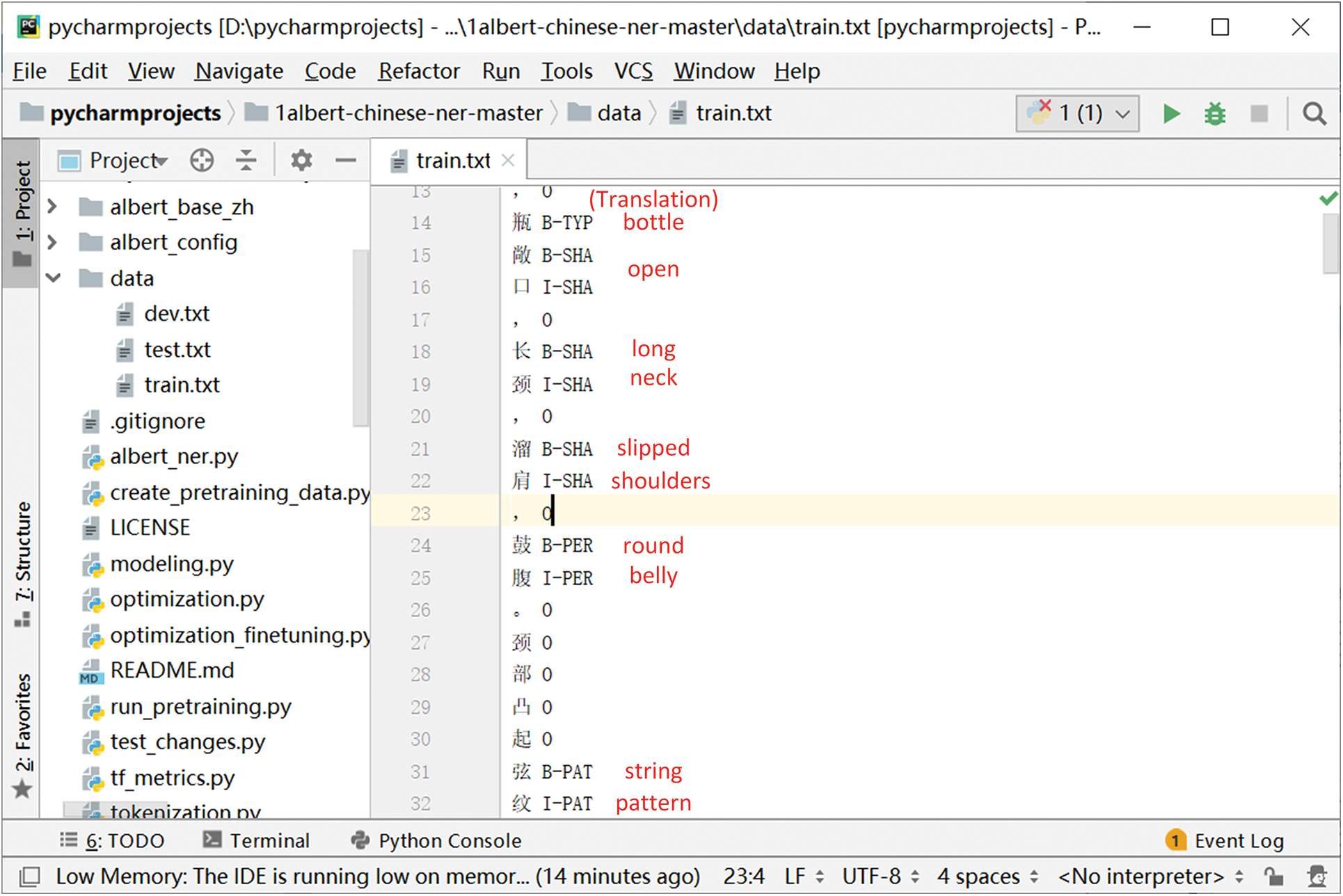Open Project panel settings gear

point(301,161)
